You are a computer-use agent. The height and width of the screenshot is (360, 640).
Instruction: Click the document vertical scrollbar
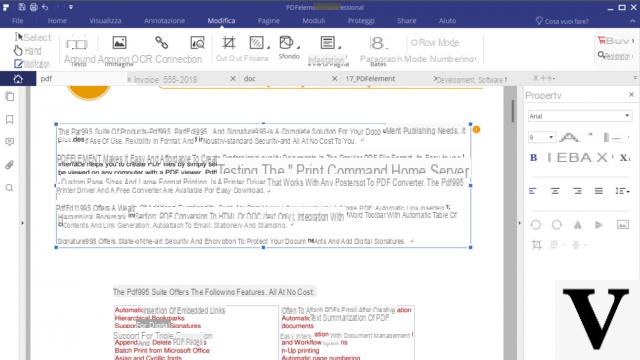tap(513, 111)
